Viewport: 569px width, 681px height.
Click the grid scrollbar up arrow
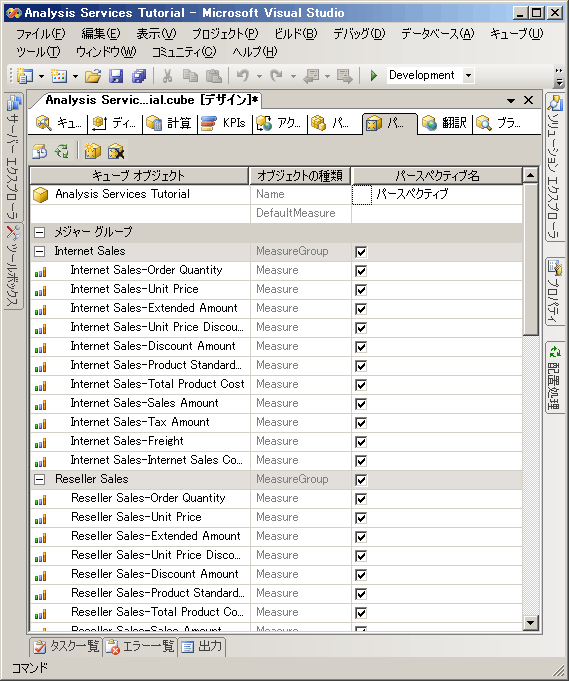point(530,175)
